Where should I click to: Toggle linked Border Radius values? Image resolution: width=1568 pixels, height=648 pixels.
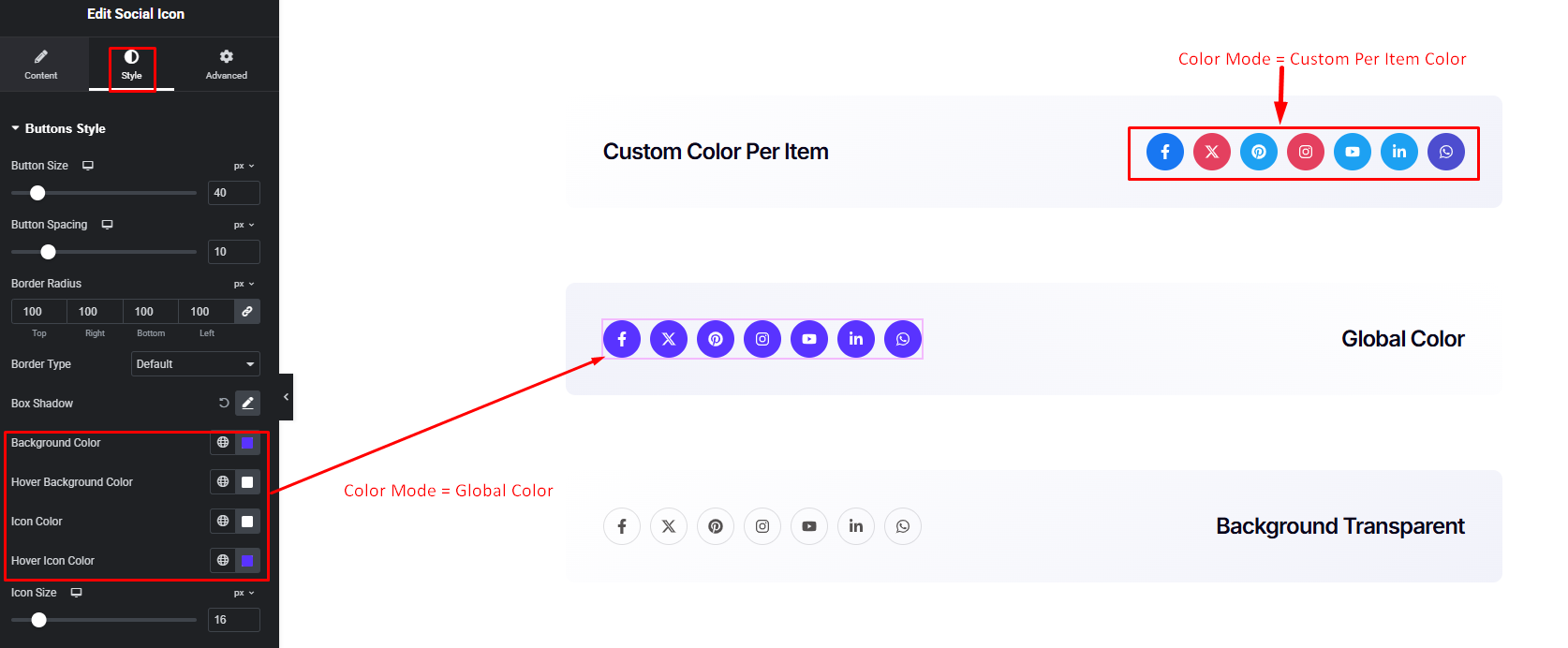pos(247,312)
